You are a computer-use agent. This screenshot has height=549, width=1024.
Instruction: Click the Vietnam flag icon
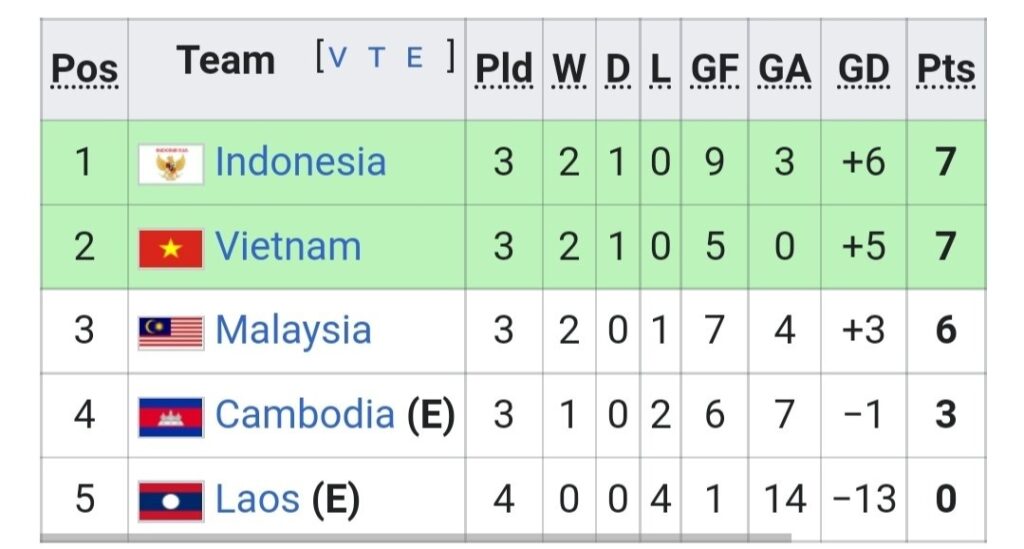(171, 248)
